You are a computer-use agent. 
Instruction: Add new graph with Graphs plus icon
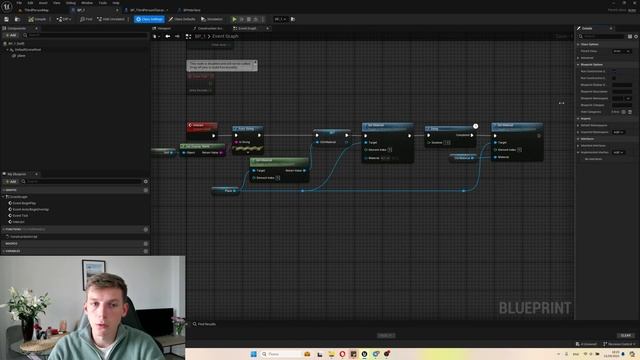coord(146,190)
